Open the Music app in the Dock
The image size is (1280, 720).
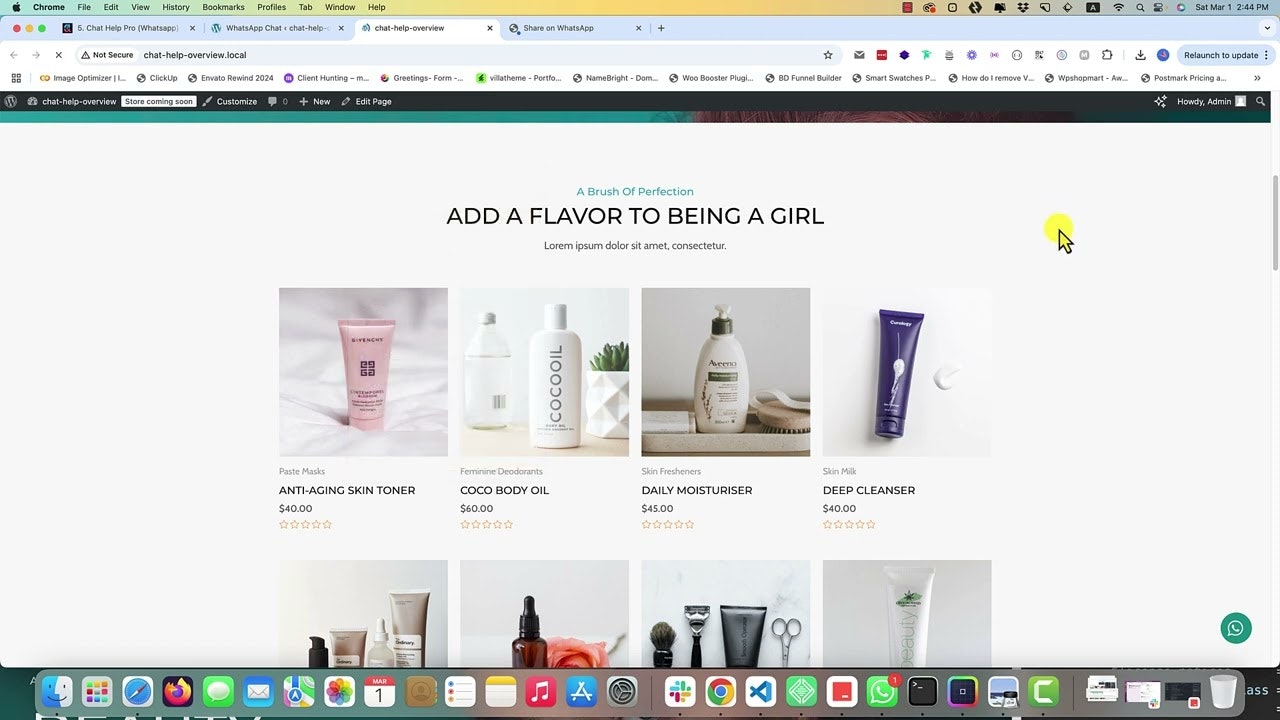tap(540, 691)
